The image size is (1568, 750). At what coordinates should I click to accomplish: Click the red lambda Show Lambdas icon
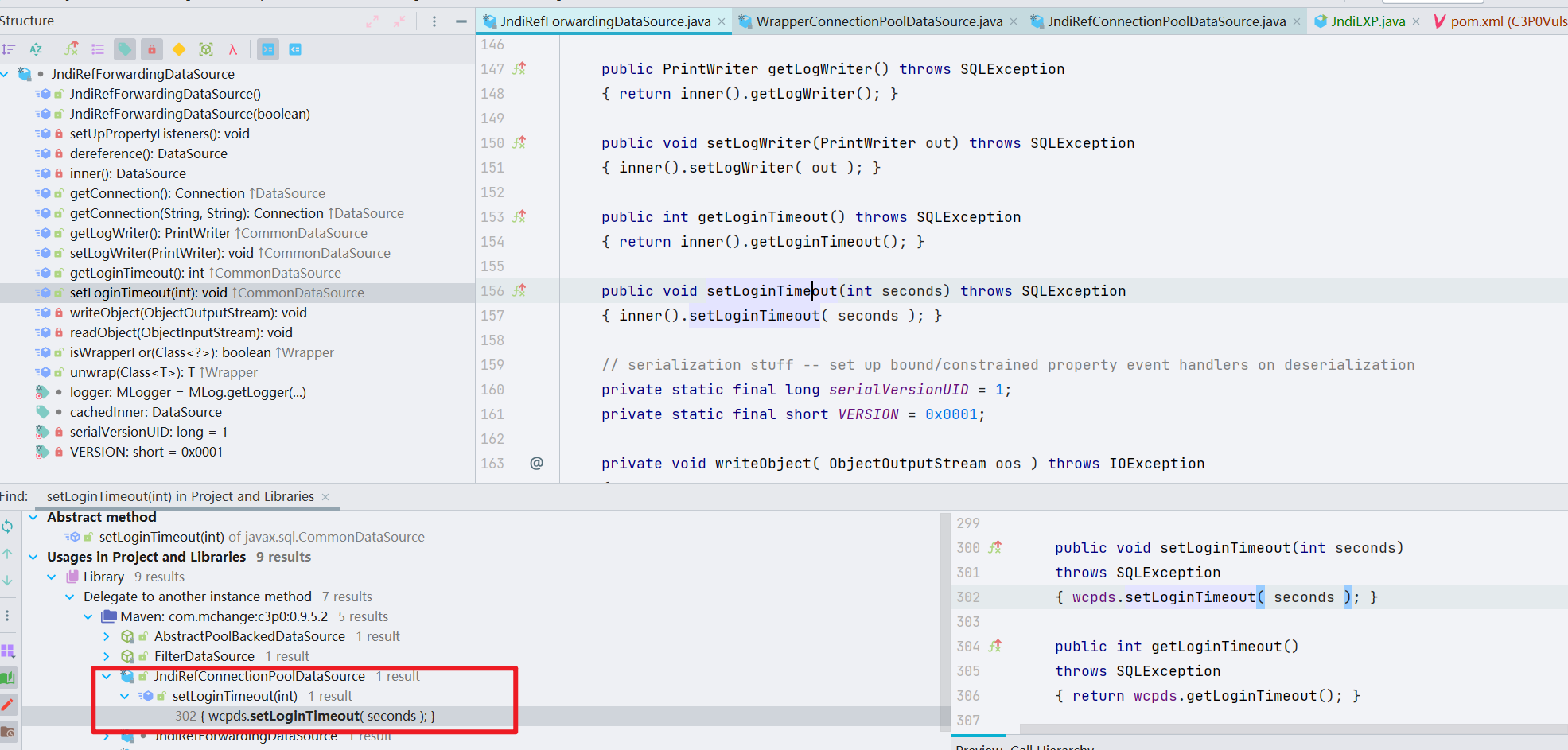(232, 49)
